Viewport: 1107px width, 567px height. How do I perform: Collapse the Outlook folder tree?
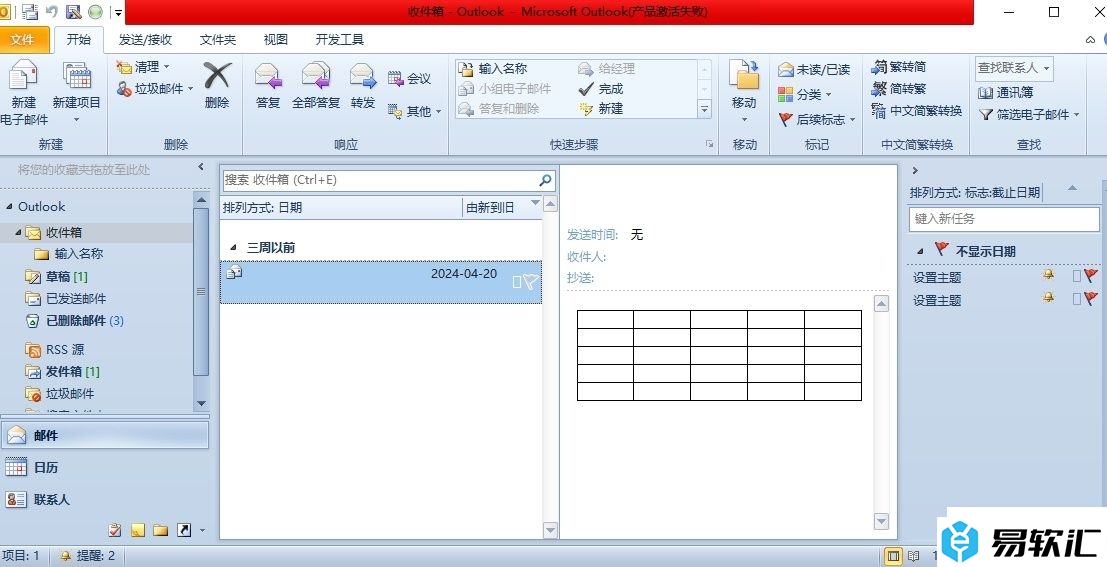click(9, 206)
